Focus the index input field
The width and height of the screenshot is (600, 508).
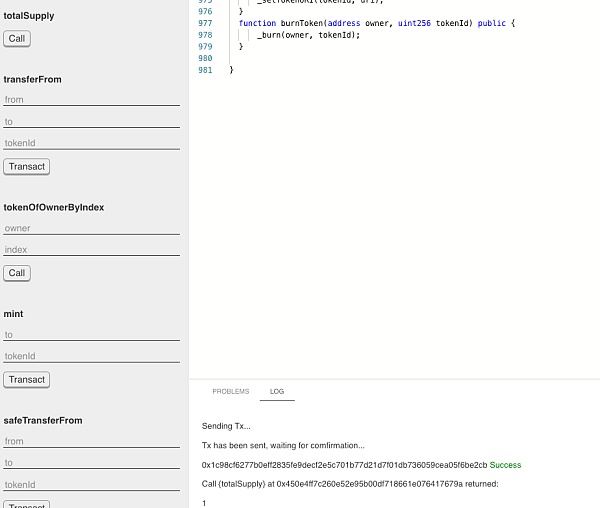pos(91,250)
